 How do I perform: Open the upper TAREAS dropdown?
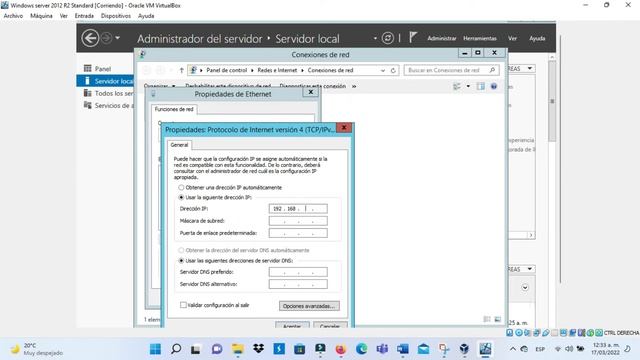tap(529, 69)
